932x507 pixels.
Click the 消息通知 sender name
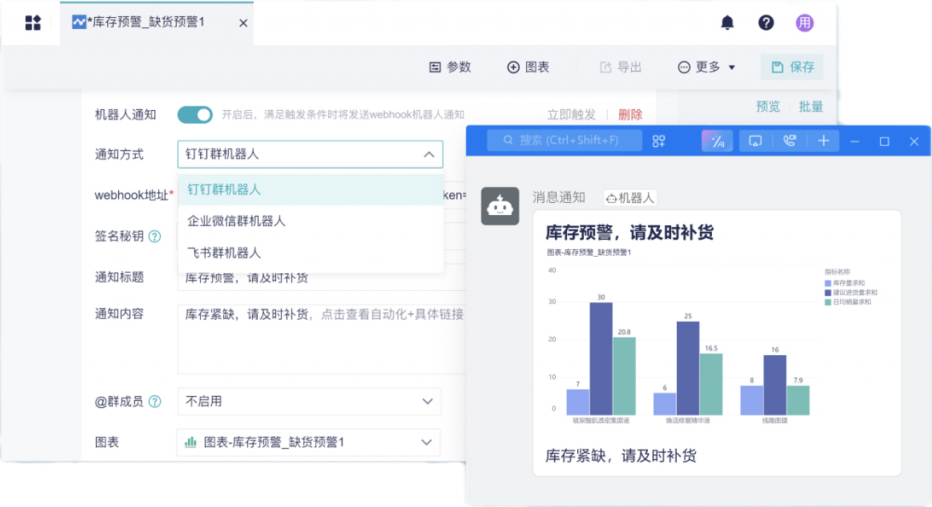pyautogui.click(x=559, y=197)
